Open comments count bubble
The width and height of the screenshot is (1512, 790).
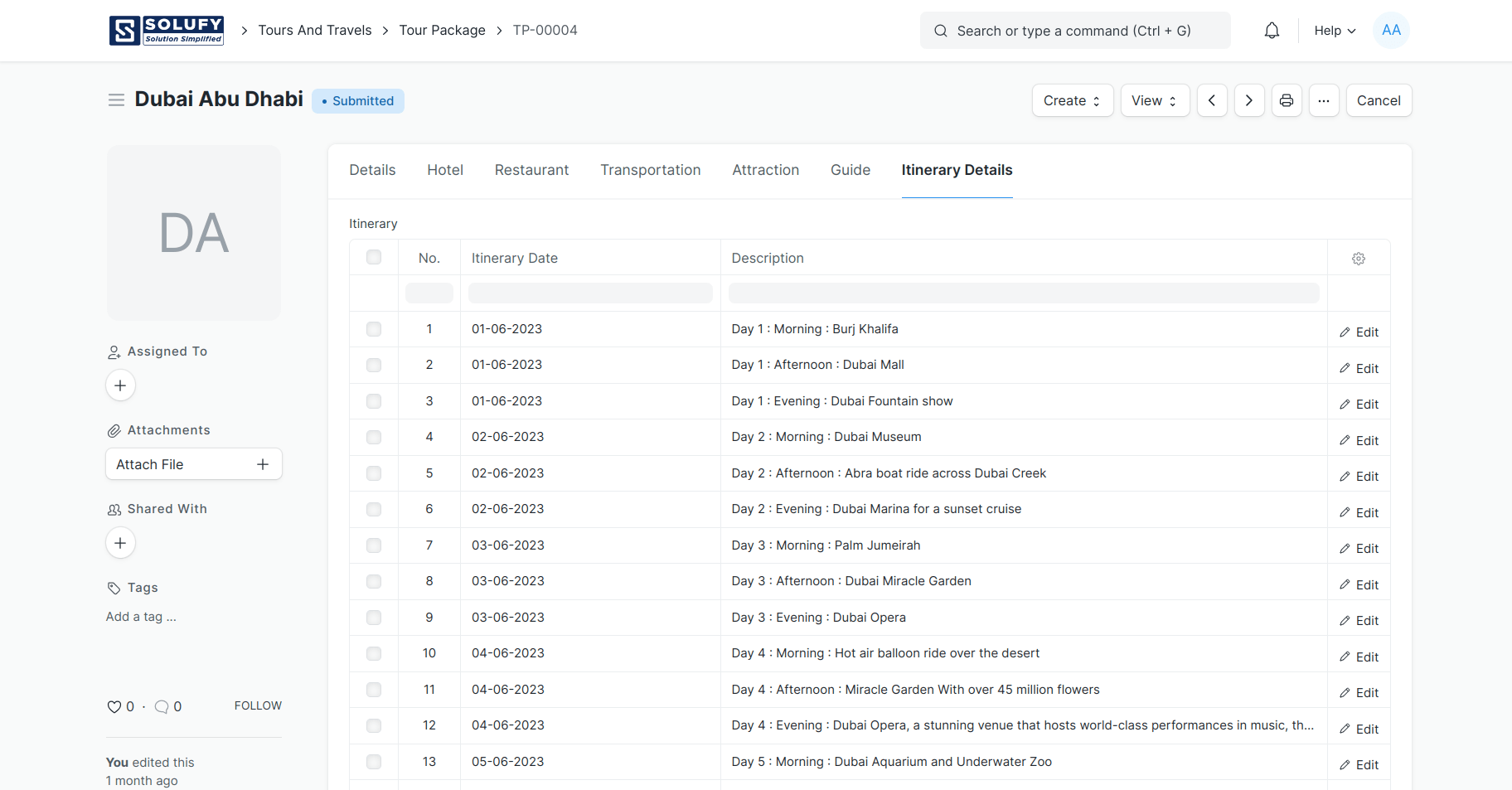pos(162,707)
